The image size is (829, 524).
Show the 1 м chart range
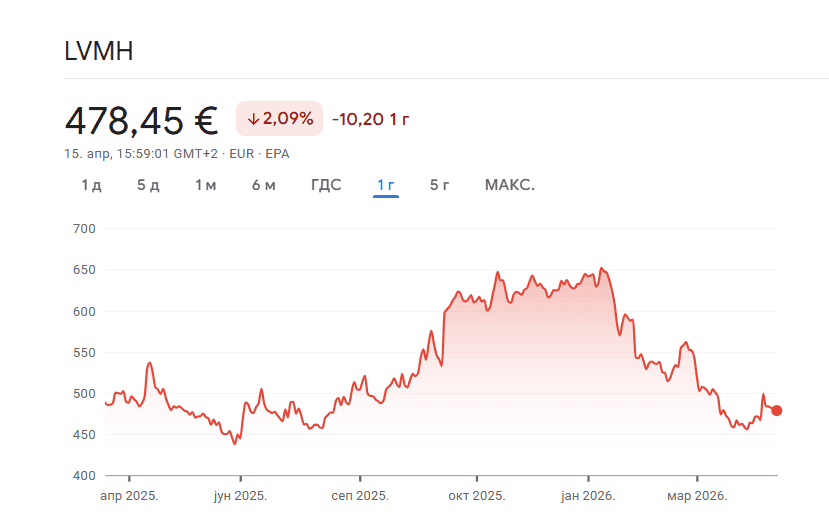[206, 185]
